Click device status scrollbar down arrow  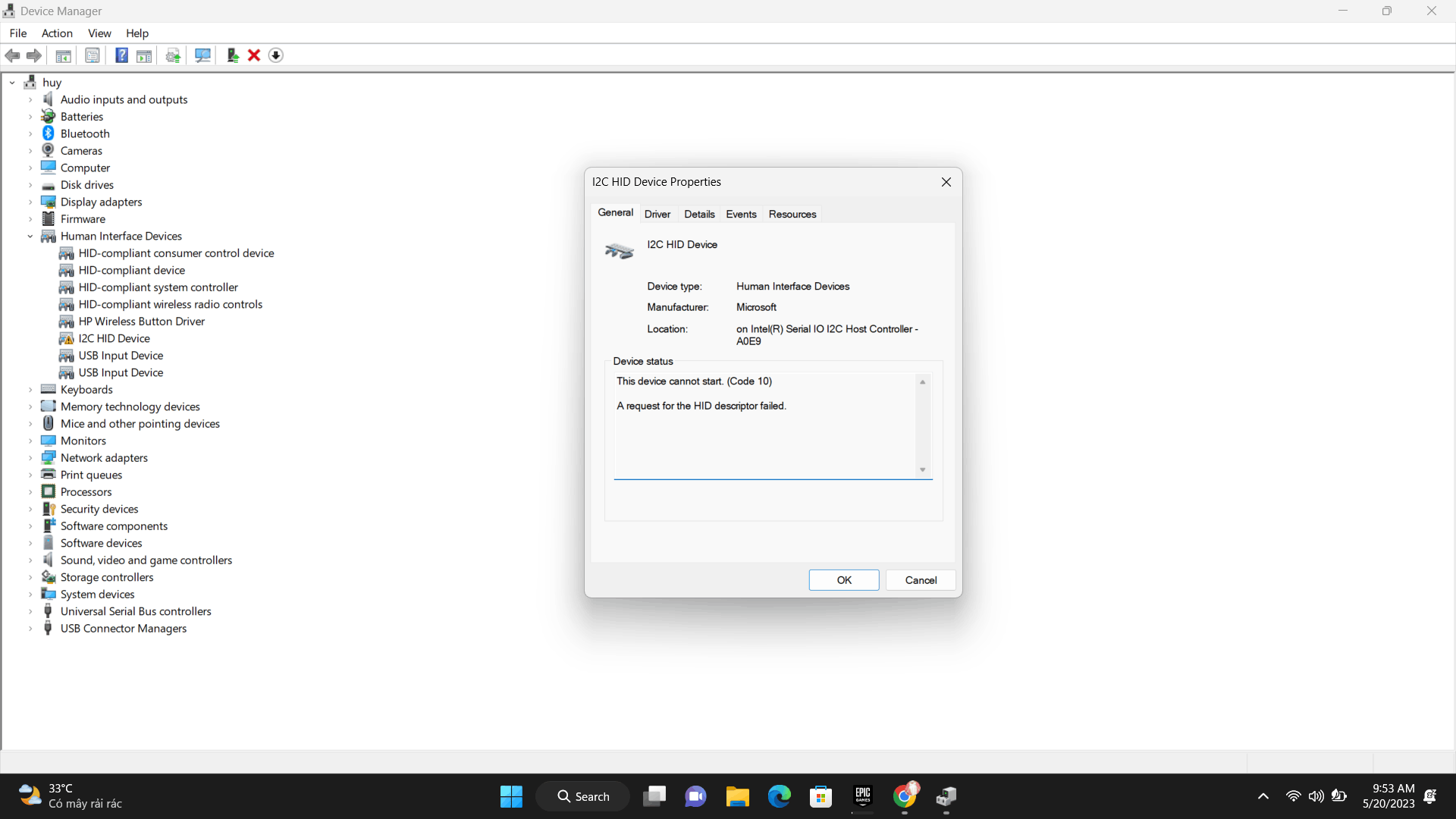tap(923, 470)
